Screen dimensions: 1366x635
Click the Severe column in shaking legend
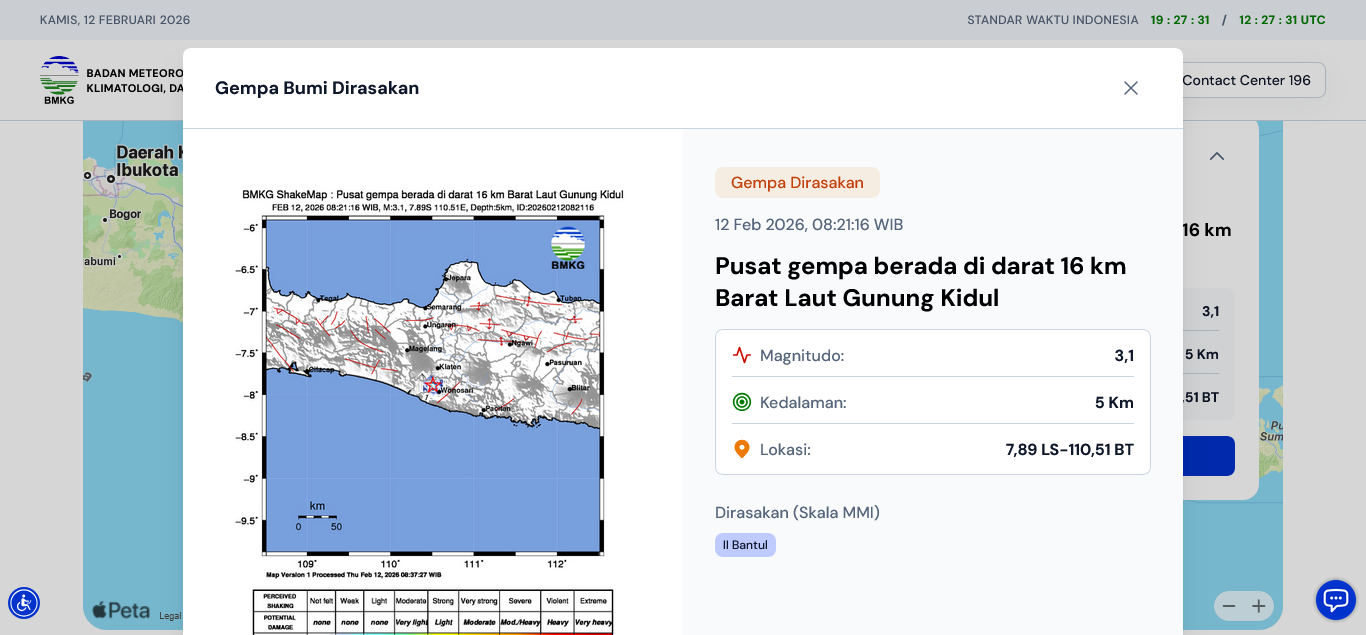pos(519,601)
